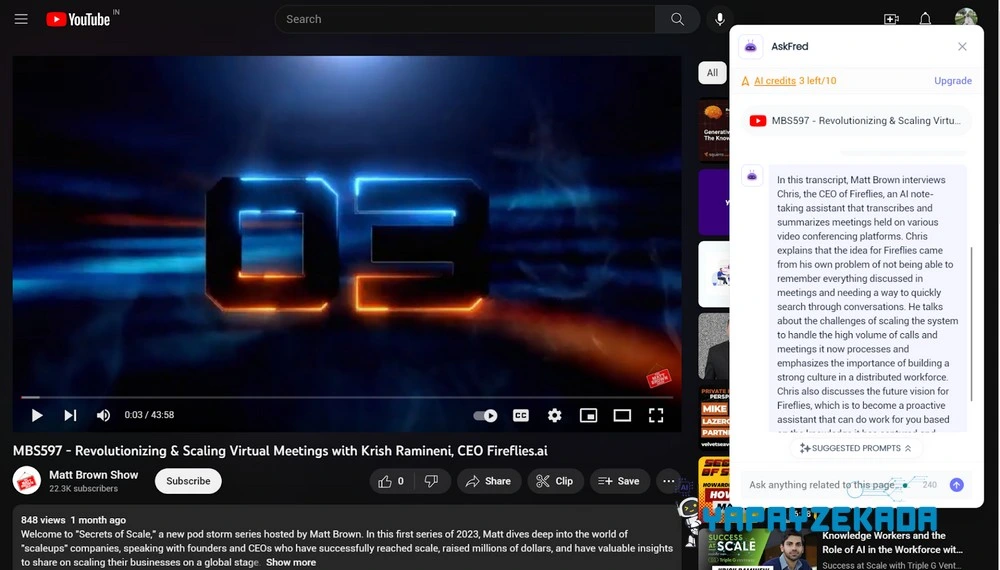Create a clip with Clip button

click(555, 481)
